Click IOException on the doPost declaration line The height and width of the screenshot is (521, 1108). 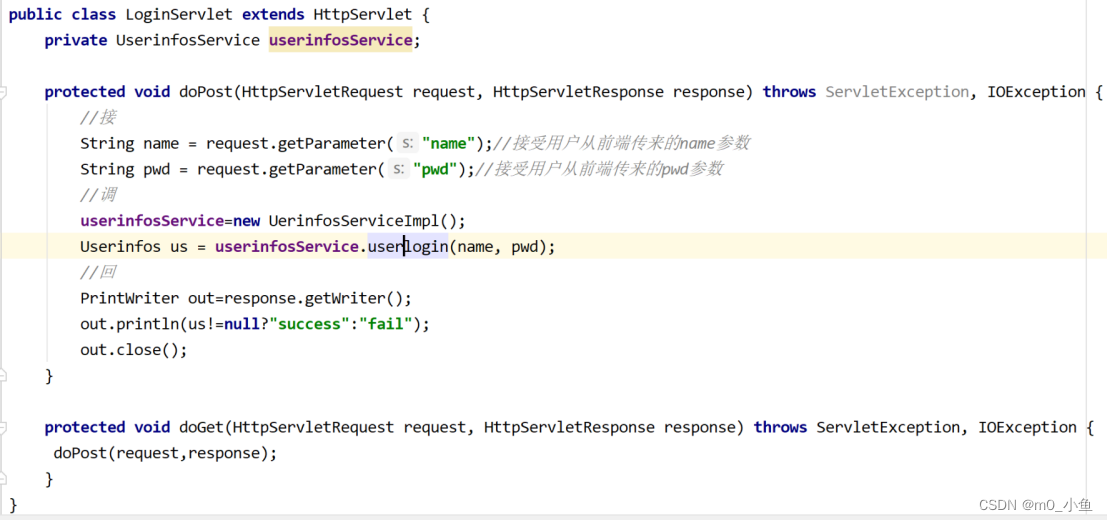(x=1037, y=92)
